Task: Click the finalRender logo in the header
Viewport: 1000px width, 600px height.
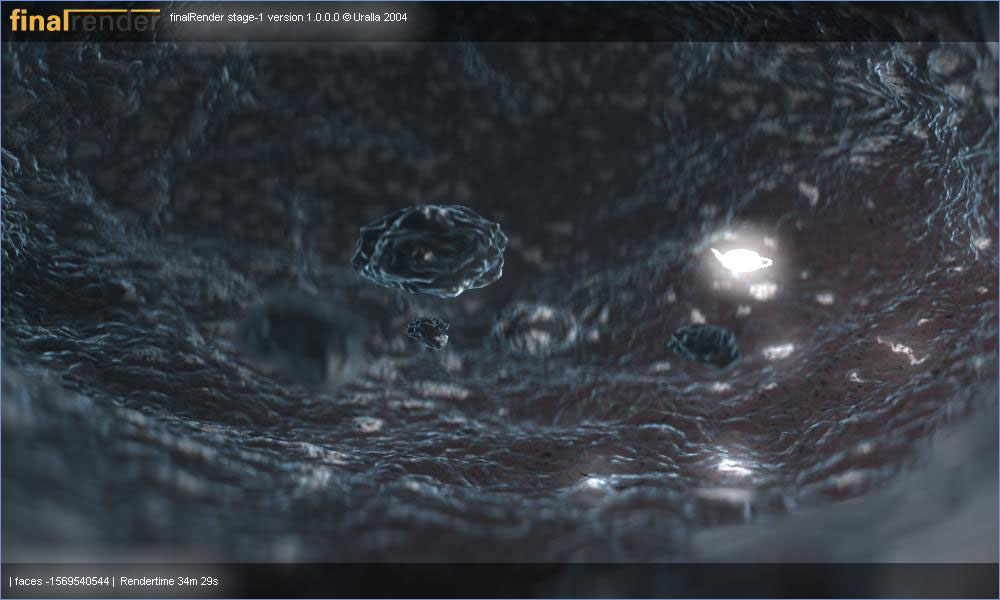Action: point(84,20)
